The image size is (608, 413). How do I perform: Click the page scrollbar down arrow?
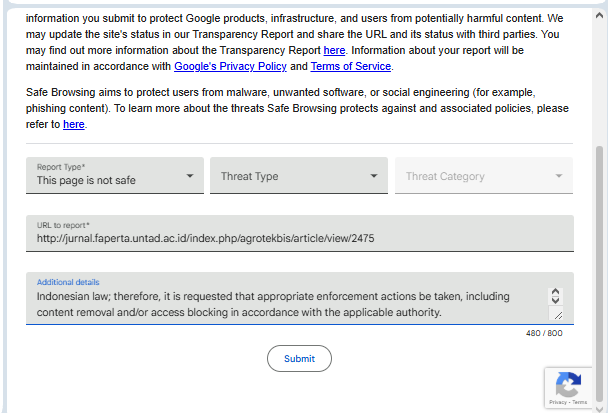click(x=600, y=405)
